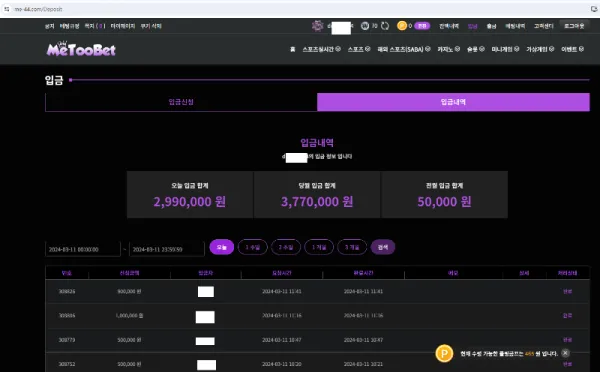Image resolution: width=600 pixels, height=372 pixels.
Task: Click the 로그아웃 logout button
Action: coord(574,26)
